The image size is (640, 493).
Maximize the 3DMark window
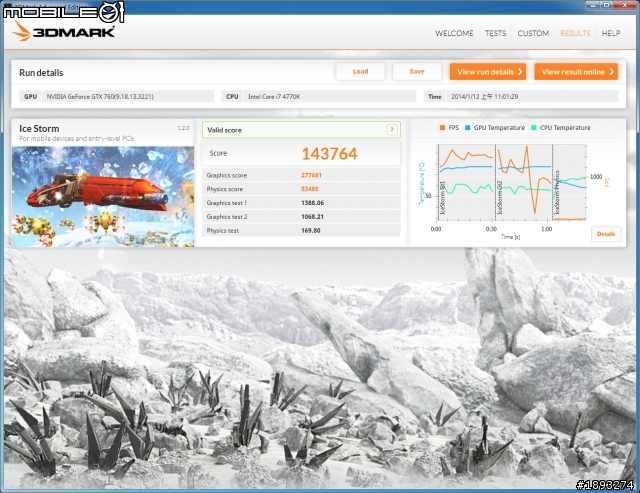click(x=607, y=6)
